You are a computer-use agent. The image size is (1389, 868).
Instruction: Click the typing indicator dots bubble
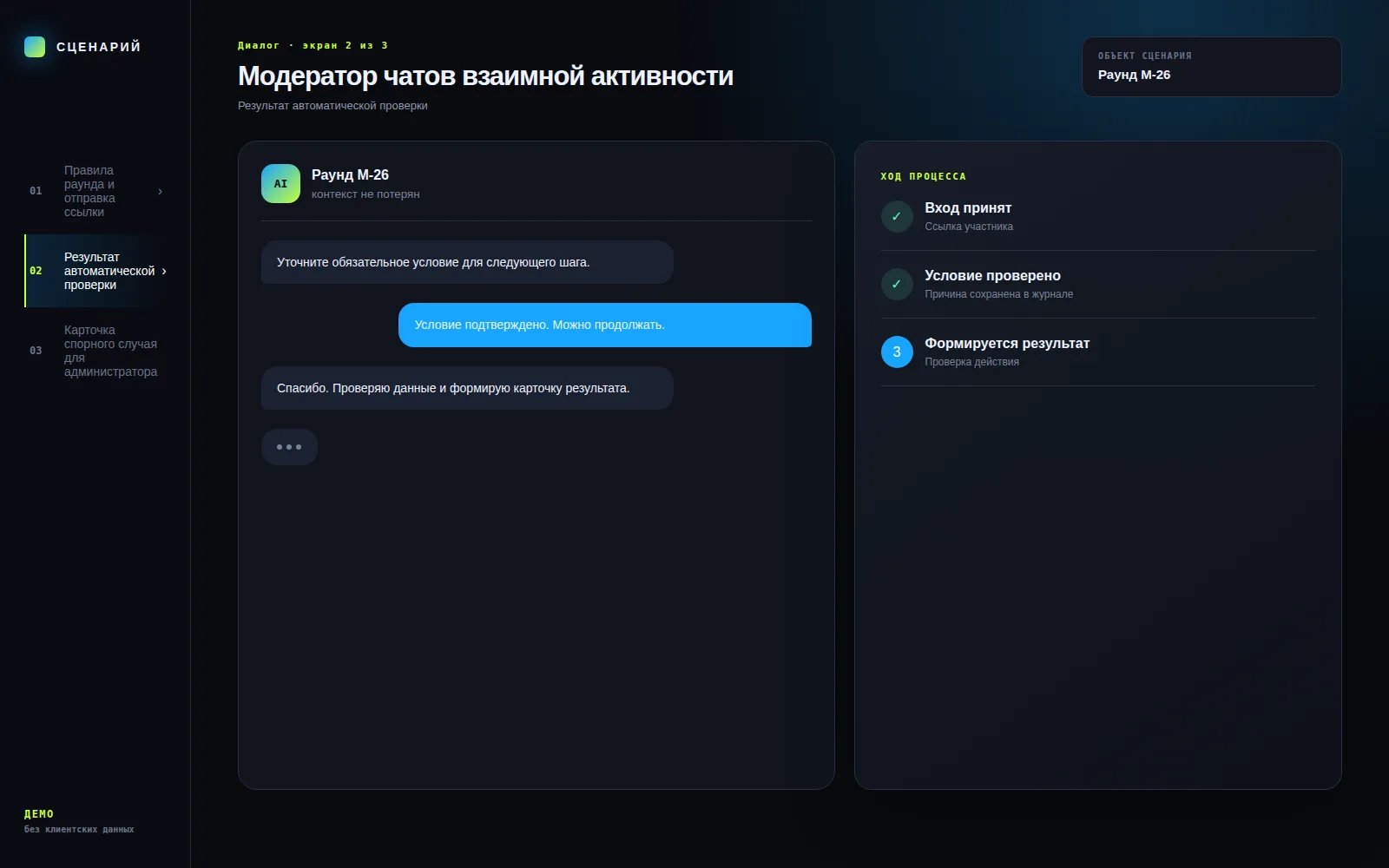[289, 447]
